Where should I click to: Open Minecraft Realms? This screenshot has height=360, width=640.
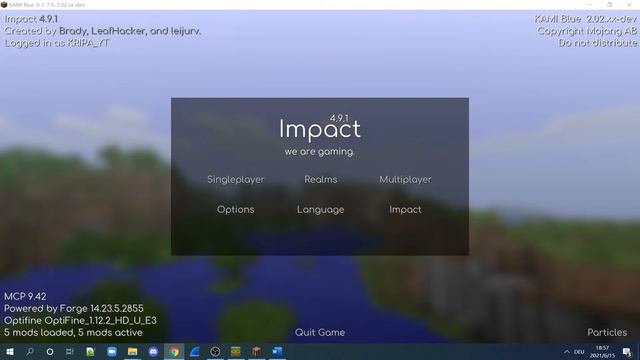tap(321, 180)
